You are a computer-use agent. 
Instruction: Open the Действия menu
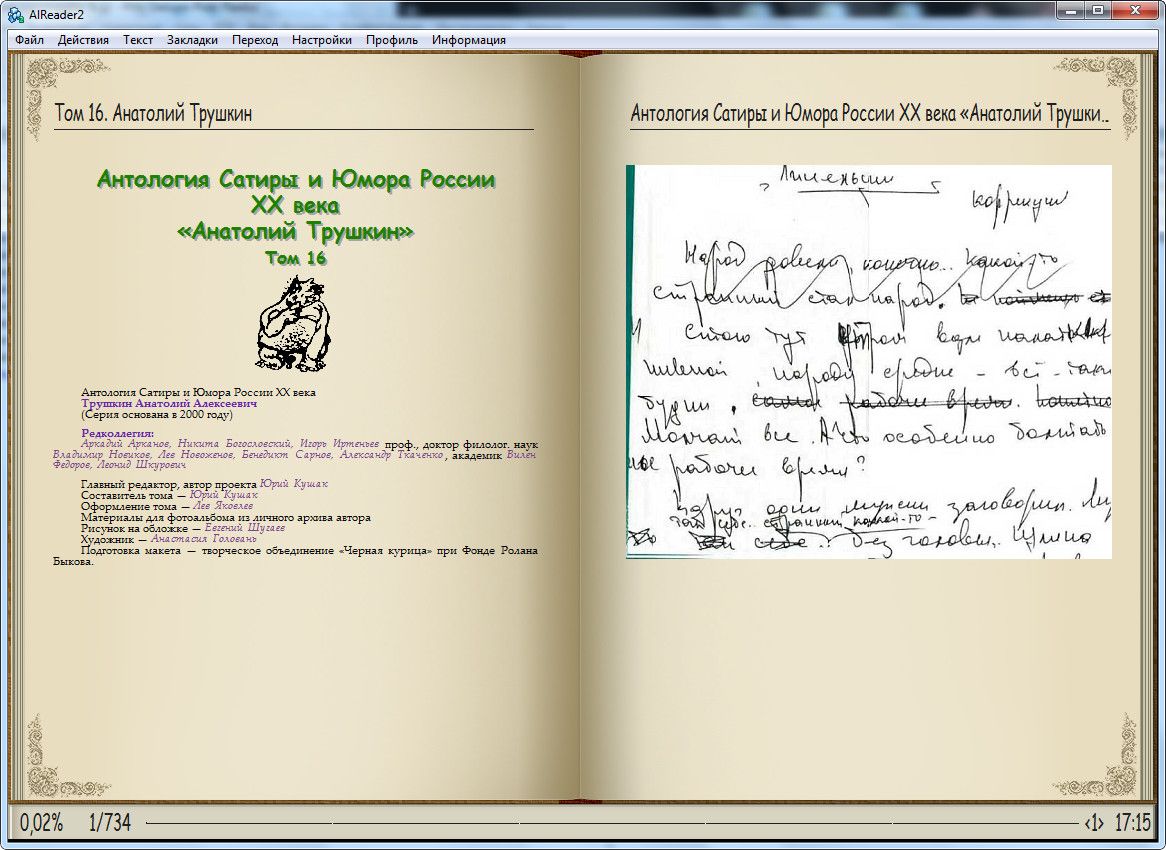point(83,40)
